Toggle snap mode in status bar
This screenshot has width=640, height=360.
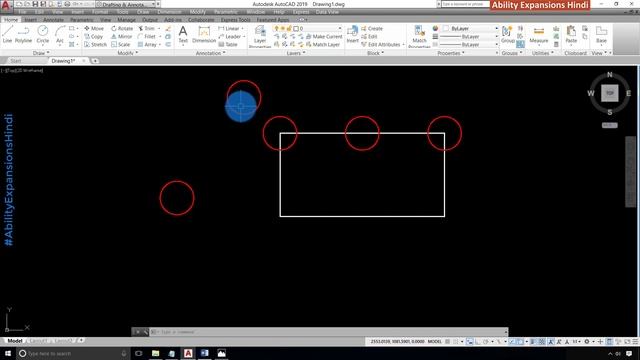coord(456,342)
